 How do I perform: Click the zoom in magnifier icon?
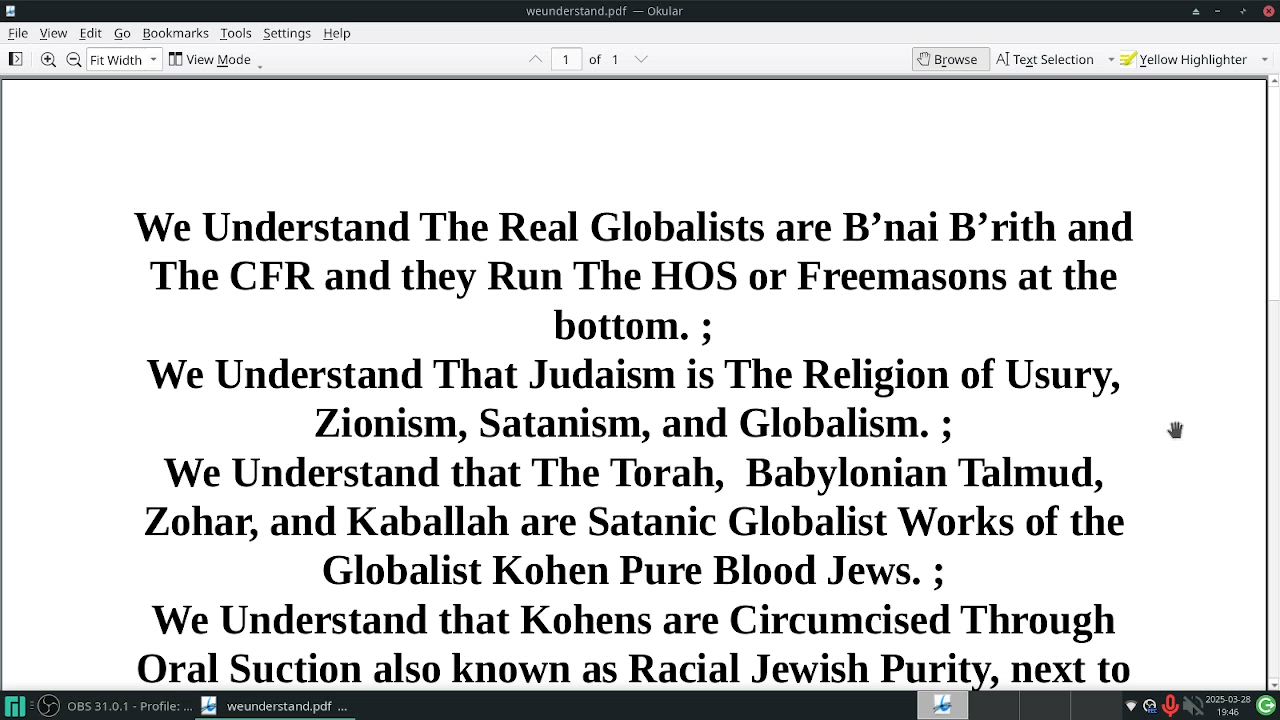click(48, 59)
